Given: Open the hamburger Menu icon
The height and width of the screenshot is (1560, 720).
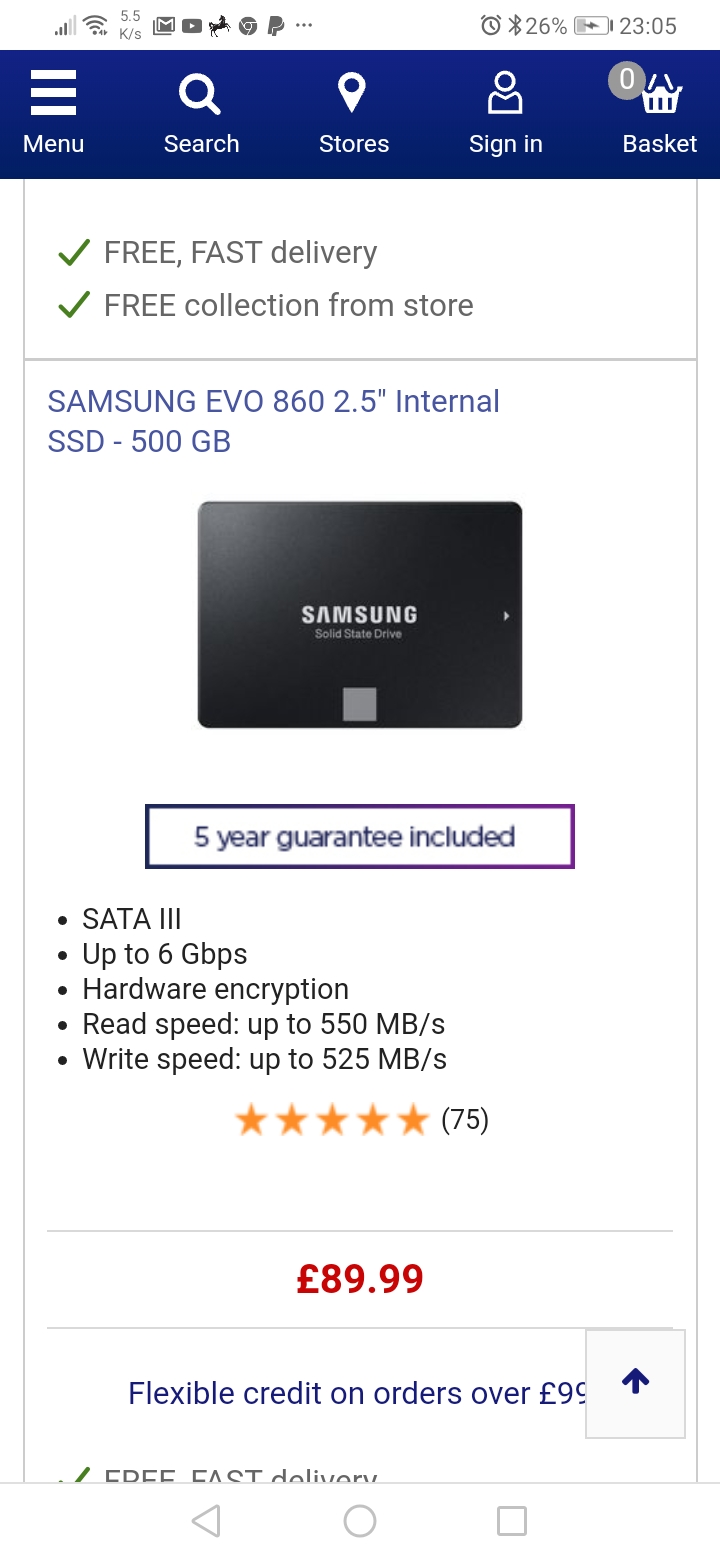Looking at the screenshot, I should click(53, 96).
